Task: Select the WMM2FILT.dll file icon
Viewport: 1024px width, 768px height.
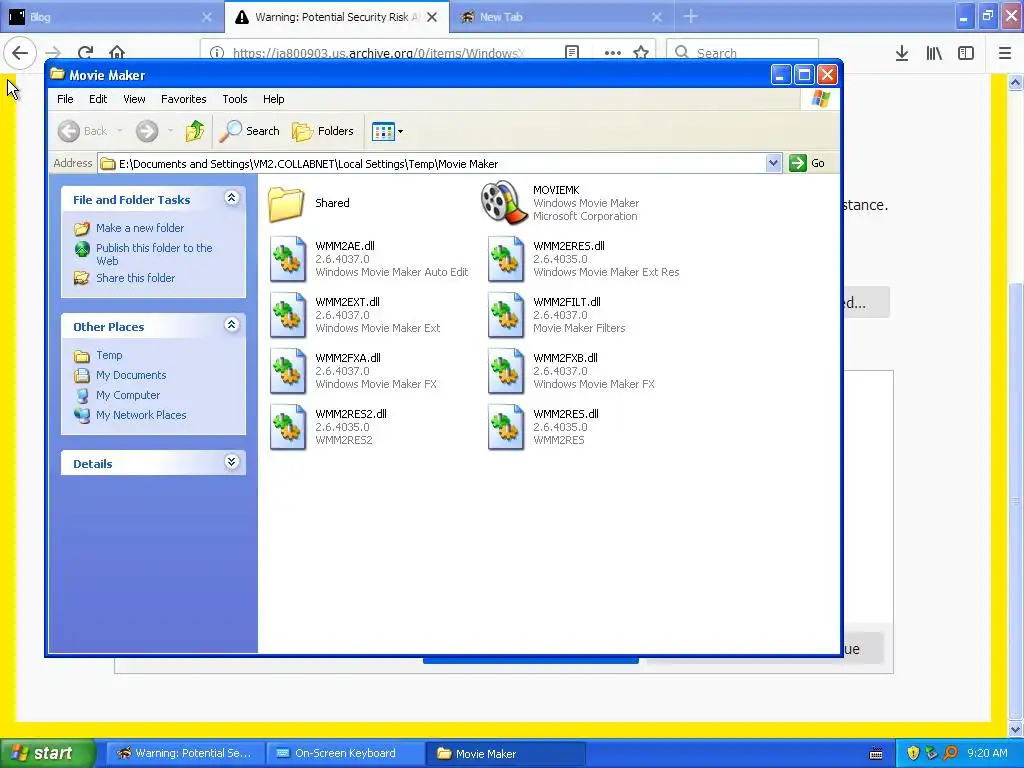Action: coord(506,315)
